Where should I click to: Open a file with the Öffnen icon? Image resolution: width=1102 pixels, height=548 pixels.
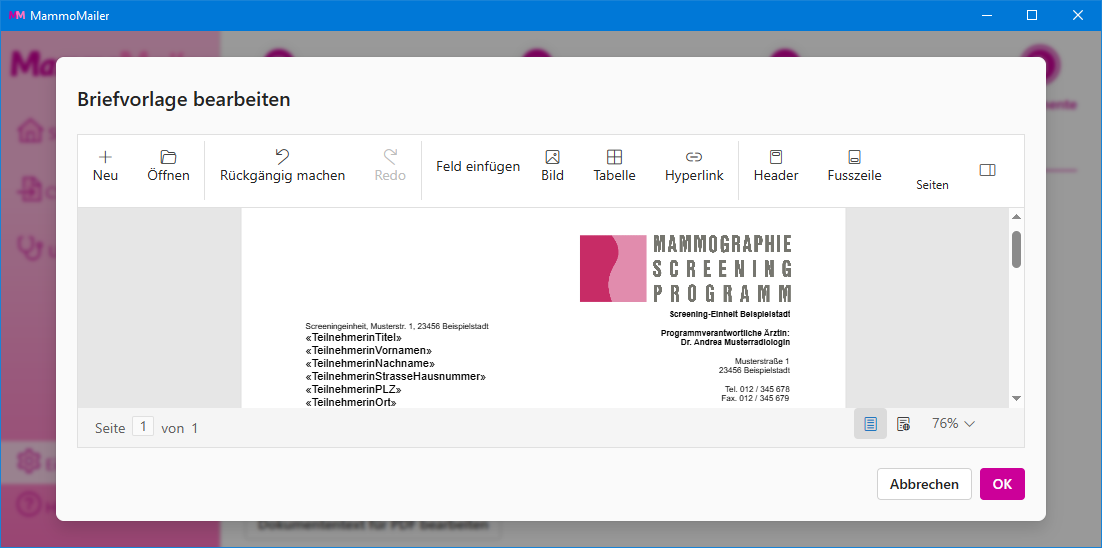168,157
